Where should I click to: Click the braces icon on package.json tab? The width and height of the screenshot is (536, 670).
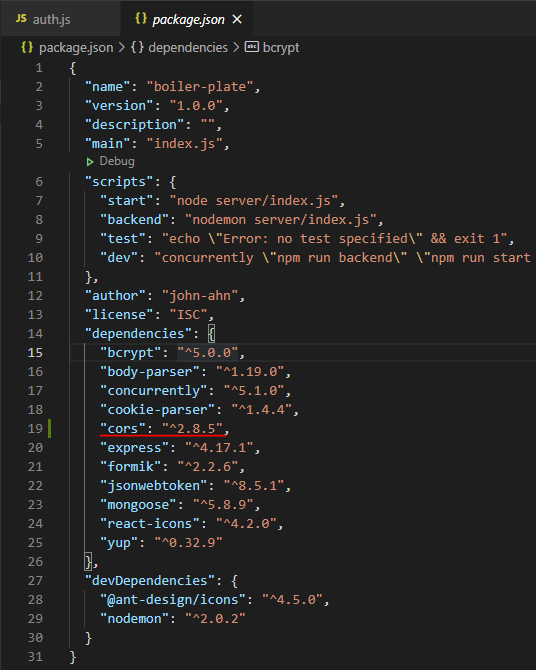[141, 18]
